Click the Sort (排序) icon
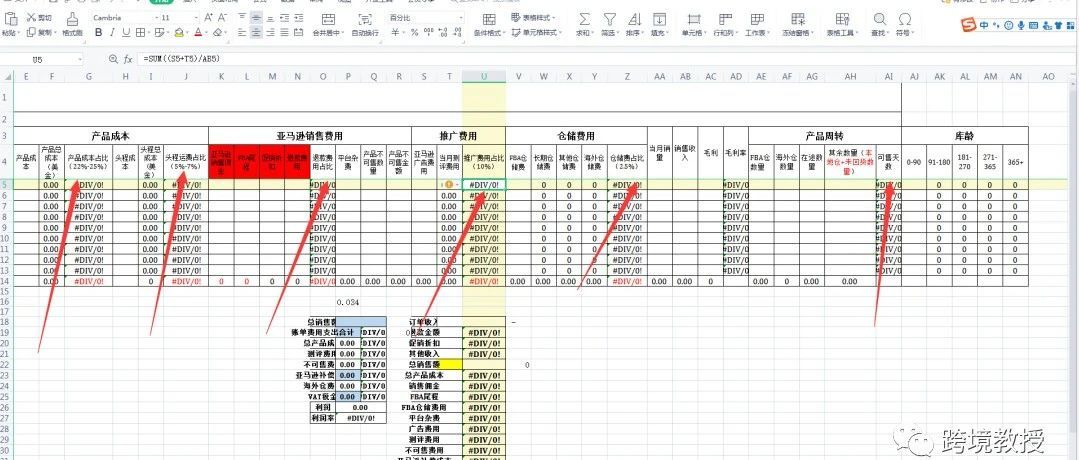This screenshot has width=1079, height=460. click(x=634, y=19)
